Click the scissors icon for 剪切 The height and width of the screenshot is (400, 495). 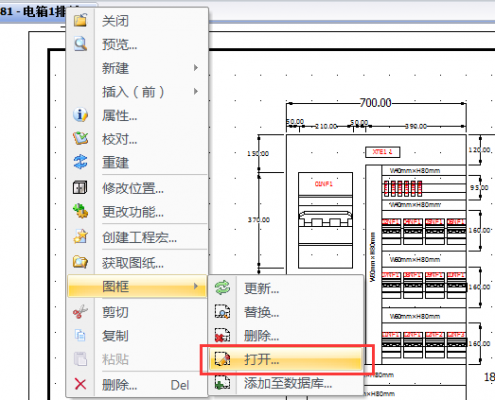coord(80,312)
